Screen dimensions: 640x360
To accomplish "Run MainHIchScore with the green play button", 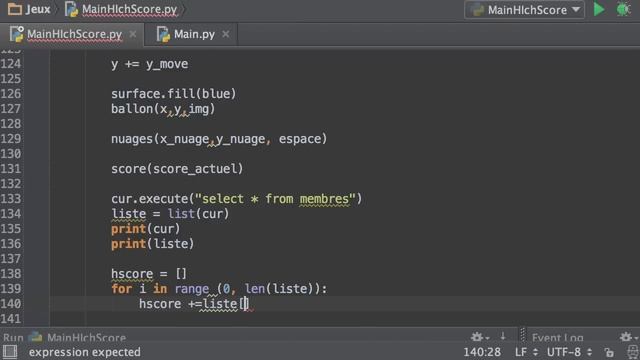I will [x=599, y=9].
